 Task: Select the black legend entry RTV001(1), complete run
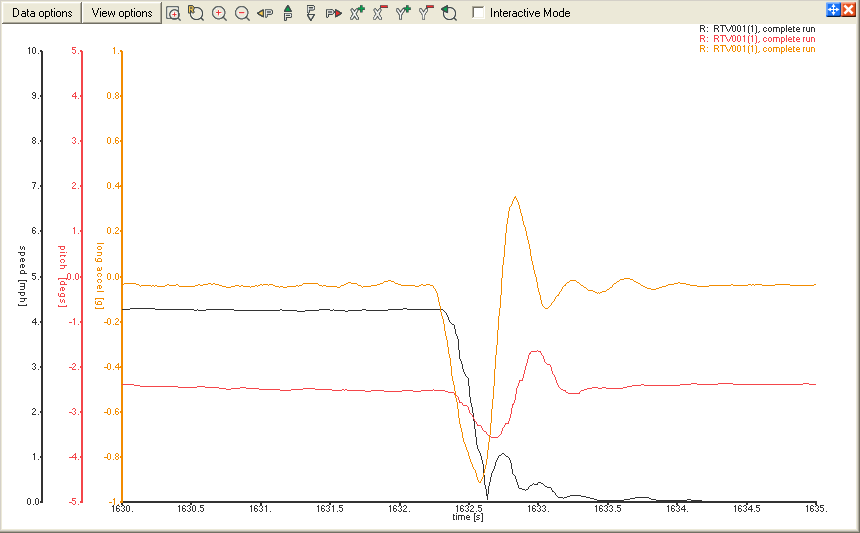[x=757, y=29]
